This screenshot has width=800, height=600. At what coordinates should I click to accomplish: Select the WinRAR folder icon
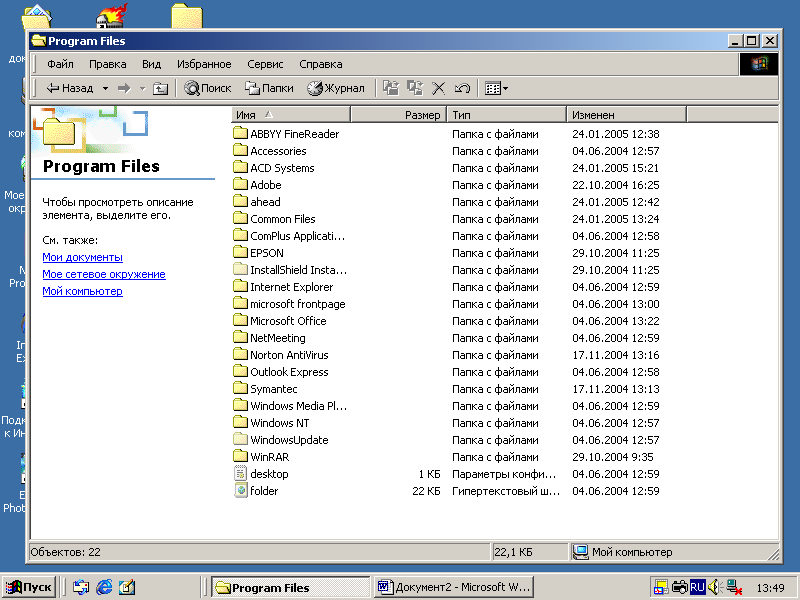coord(240,457)
